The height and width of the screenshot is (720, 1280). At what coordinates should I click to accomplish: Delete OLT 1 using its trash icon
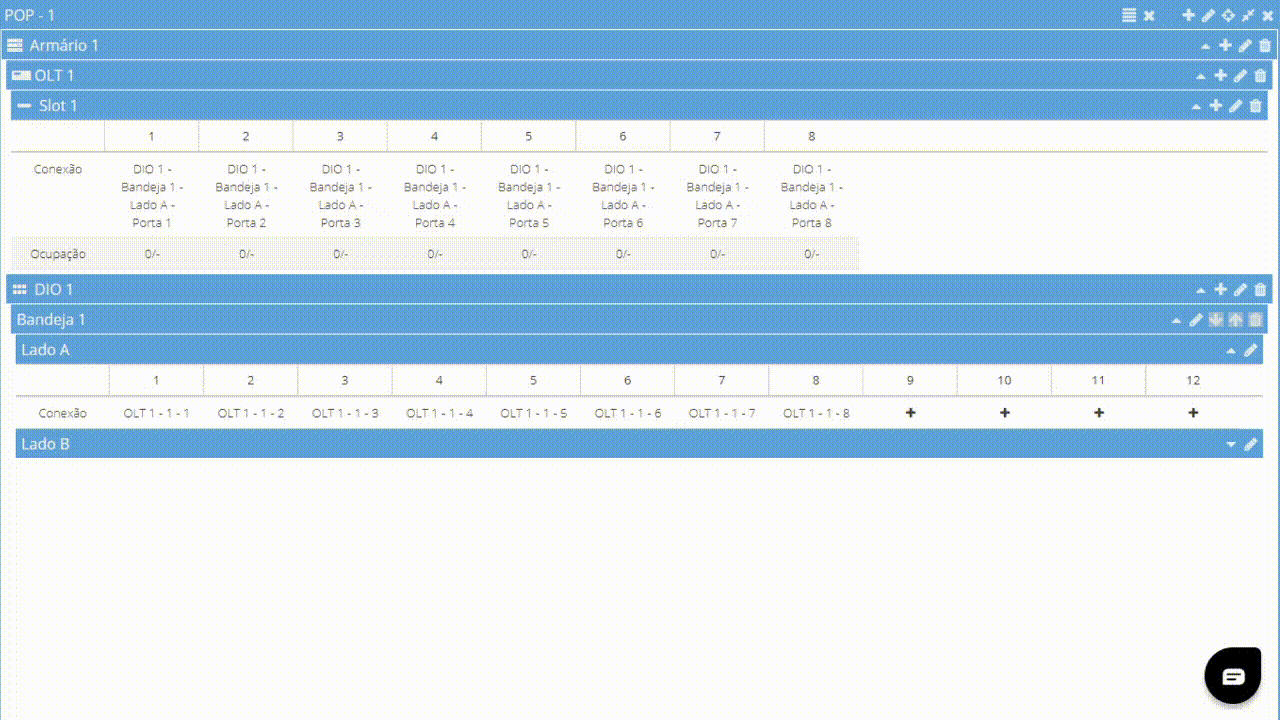[x=1260, y=75]
